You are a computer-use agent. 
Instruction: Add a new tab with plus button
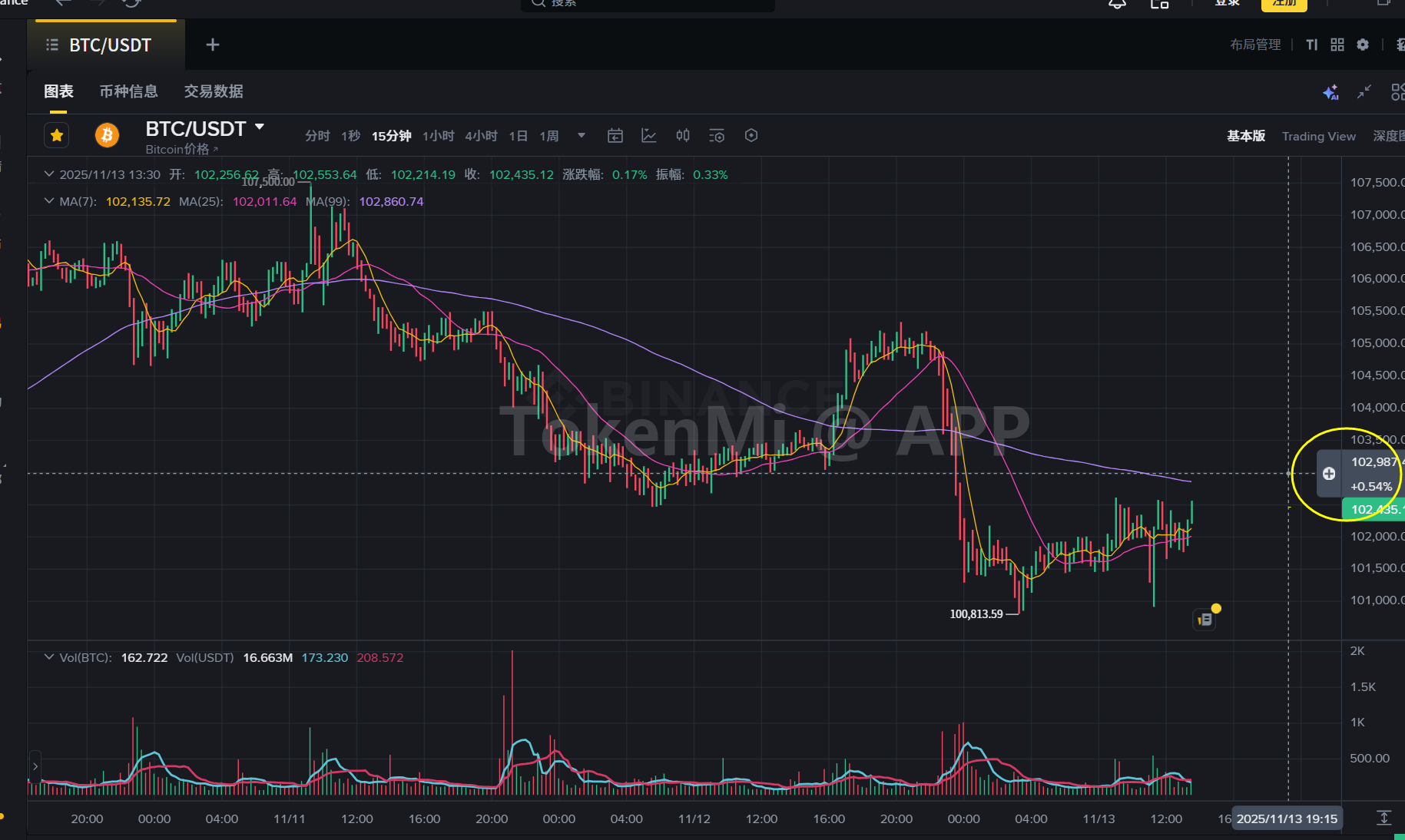point(213,45)
